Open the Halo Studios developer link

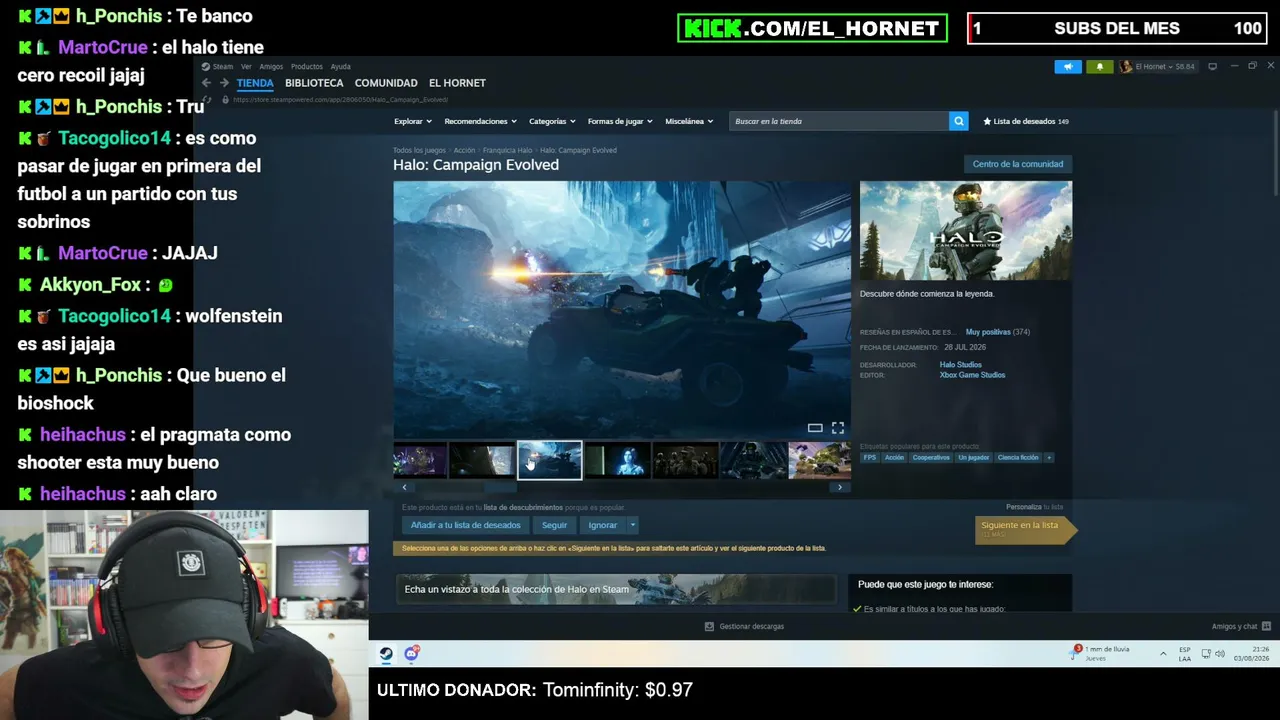pos(961,365)
